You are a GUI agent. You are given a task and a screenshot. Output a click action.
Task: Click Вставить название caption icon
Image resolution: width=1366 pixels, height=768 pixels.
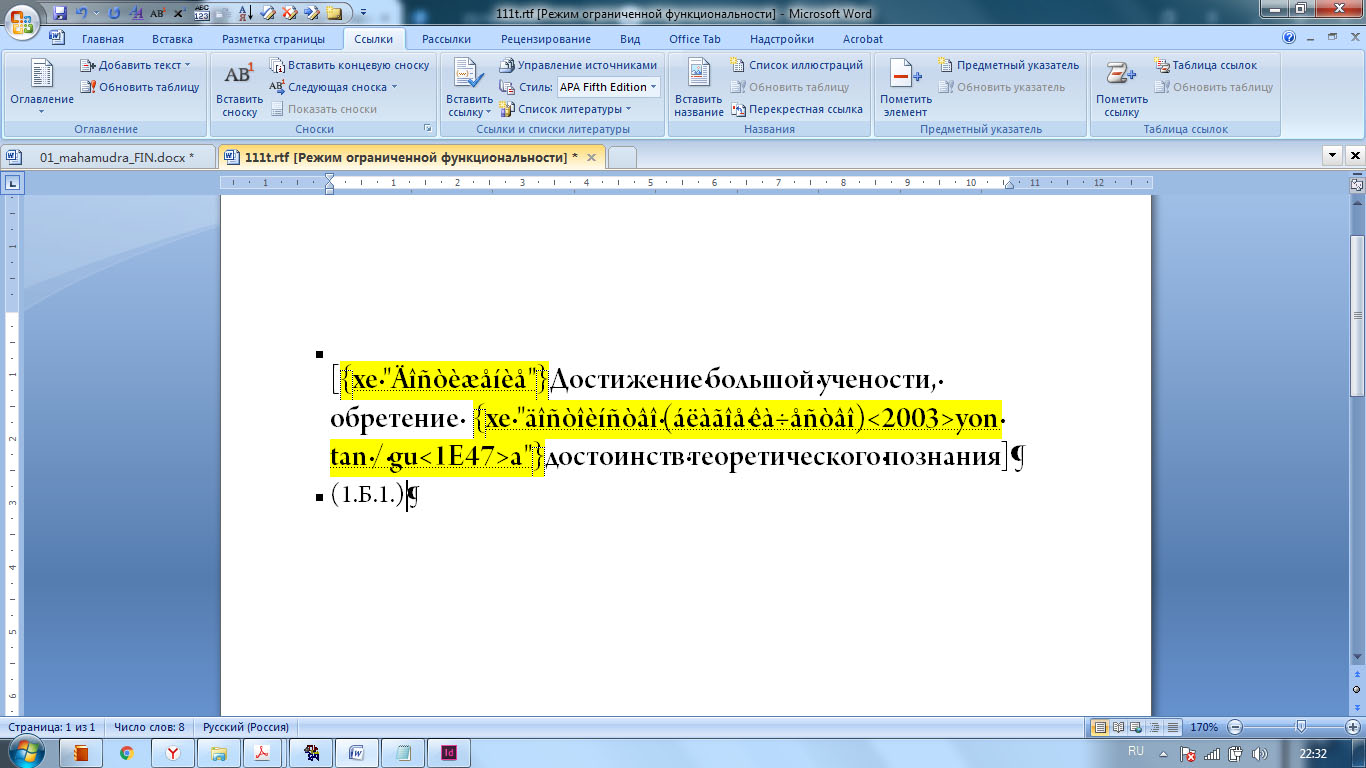(x=699, y=87)
